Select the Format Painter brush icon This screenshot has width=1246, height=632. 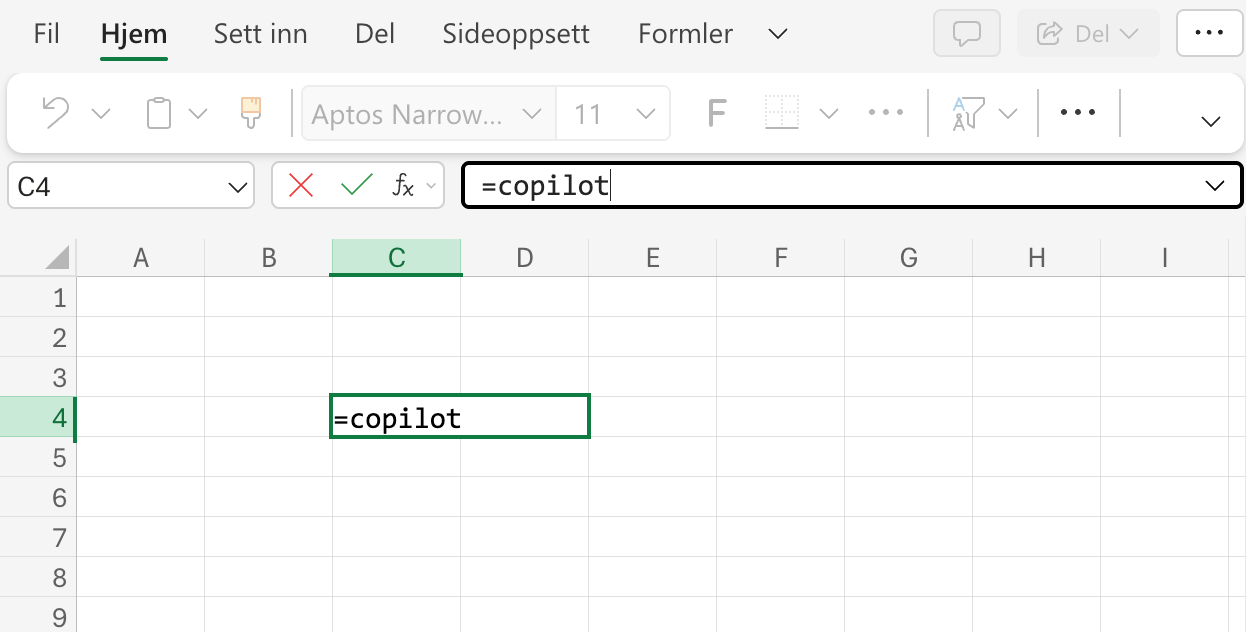point(251,113)
